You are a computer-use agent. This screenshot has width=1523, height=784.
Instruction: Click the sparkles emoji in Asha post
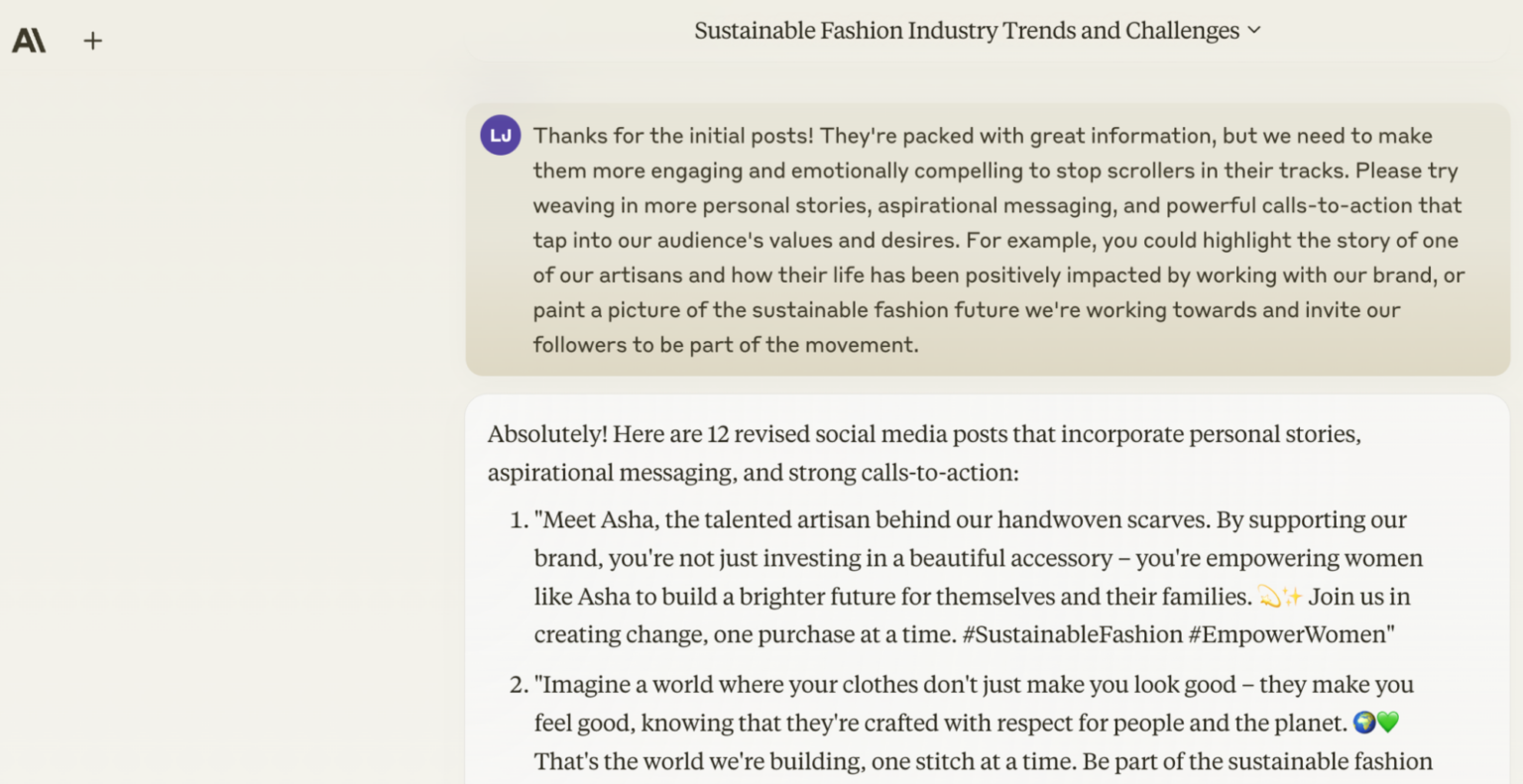(1292, 597)
